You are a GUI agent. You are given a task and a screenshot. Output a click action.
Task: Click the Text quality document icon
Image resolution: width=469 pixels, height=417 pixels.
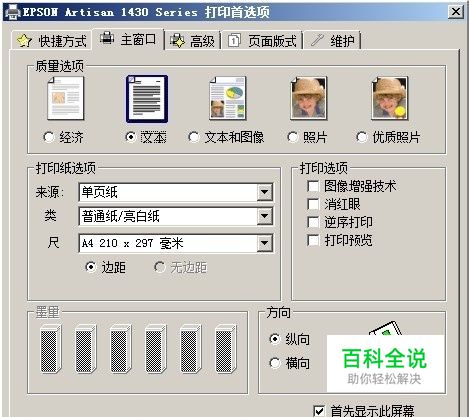point(147,99)
